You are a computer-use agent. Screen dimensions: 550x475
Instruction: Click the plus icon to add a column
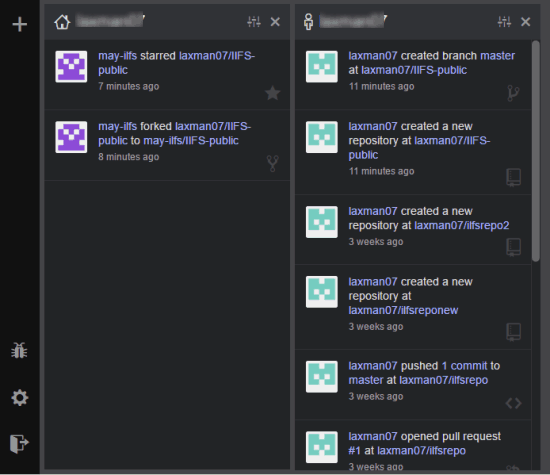click(20, 24)
